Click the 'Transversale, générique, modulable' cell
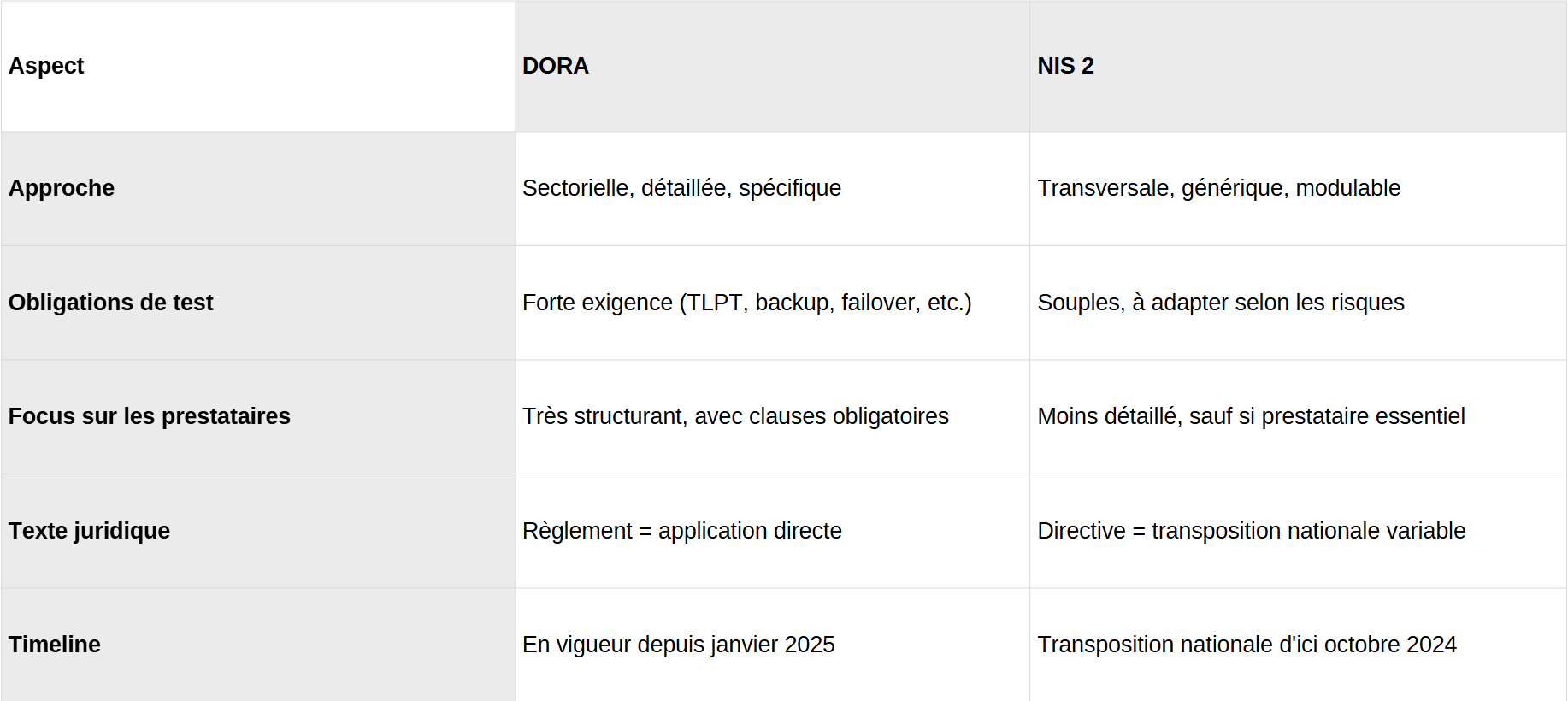The height and width of the screenshot is (701, 1568). pyautogui.click(x=1218, y=188)
